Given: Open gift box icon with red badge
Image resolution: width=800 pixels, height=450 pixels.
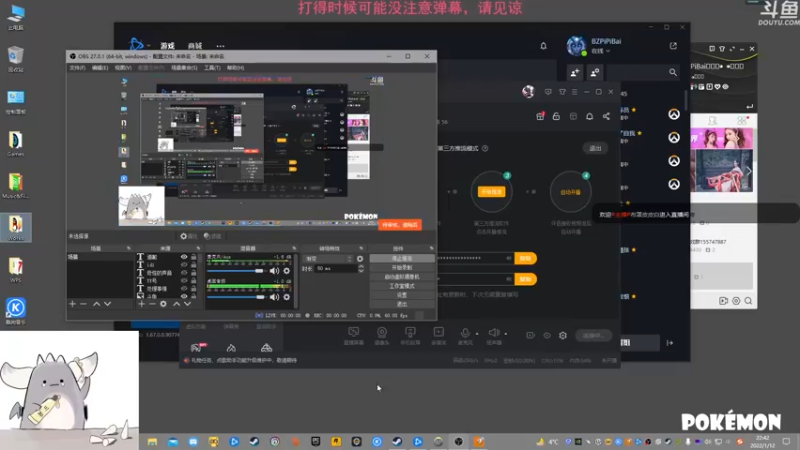Looking at the screenshot, I should (540, 116).
